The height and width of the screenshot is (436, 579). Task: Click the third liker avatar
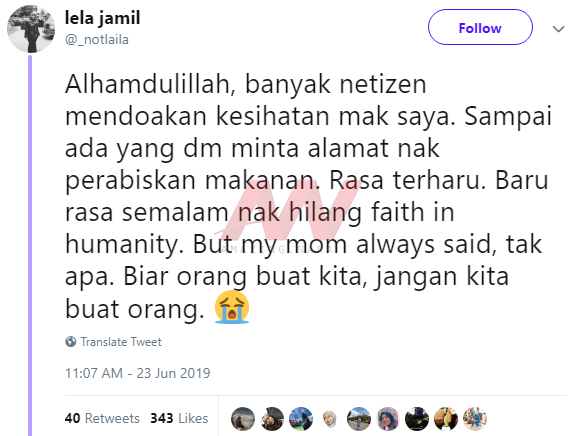point(301,419)
